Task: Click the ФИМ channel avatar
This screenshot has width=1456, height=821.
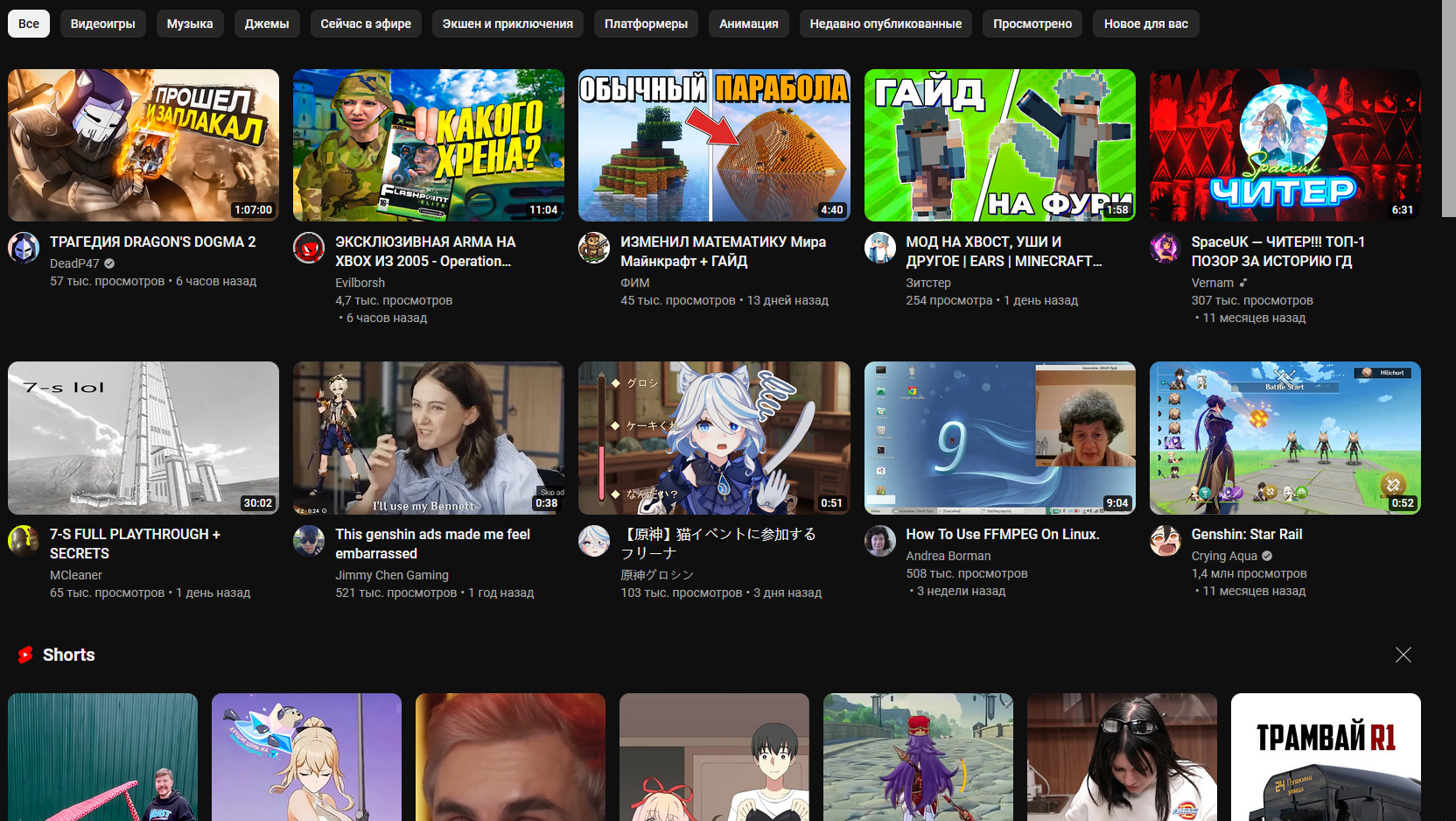Action: pyautogui.click(x=594, y=248)
